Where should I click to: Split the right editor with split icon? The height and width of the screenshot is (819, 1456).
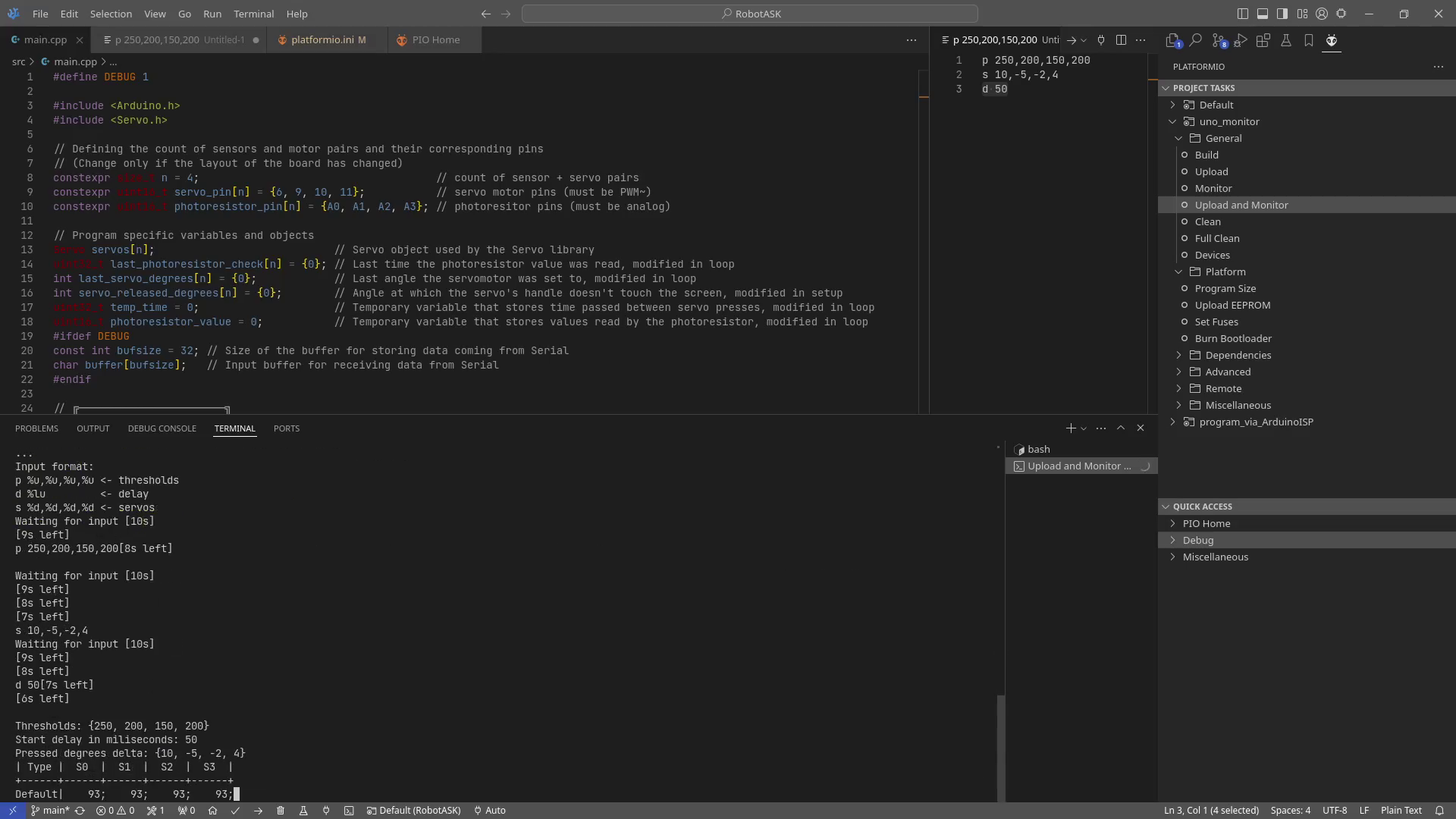coord(1121,39)
